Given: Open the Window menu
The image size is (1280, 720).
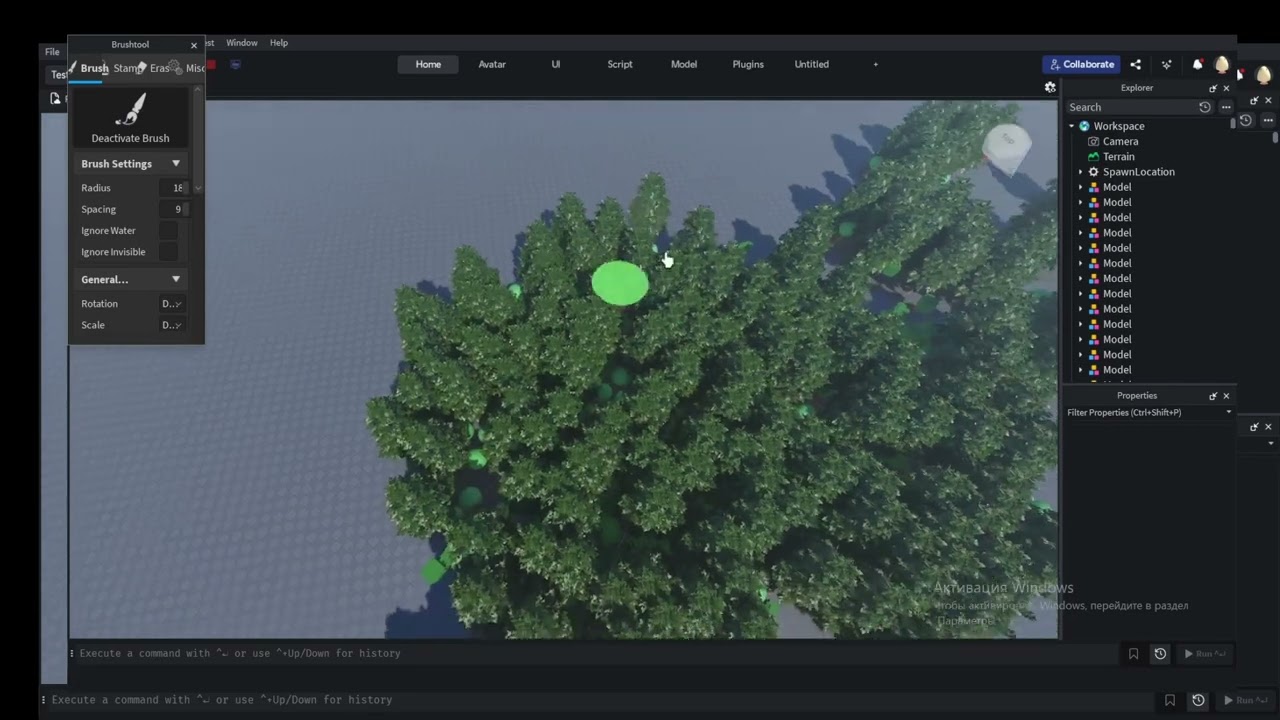Looking at the screenshot, I should point(242,43).
